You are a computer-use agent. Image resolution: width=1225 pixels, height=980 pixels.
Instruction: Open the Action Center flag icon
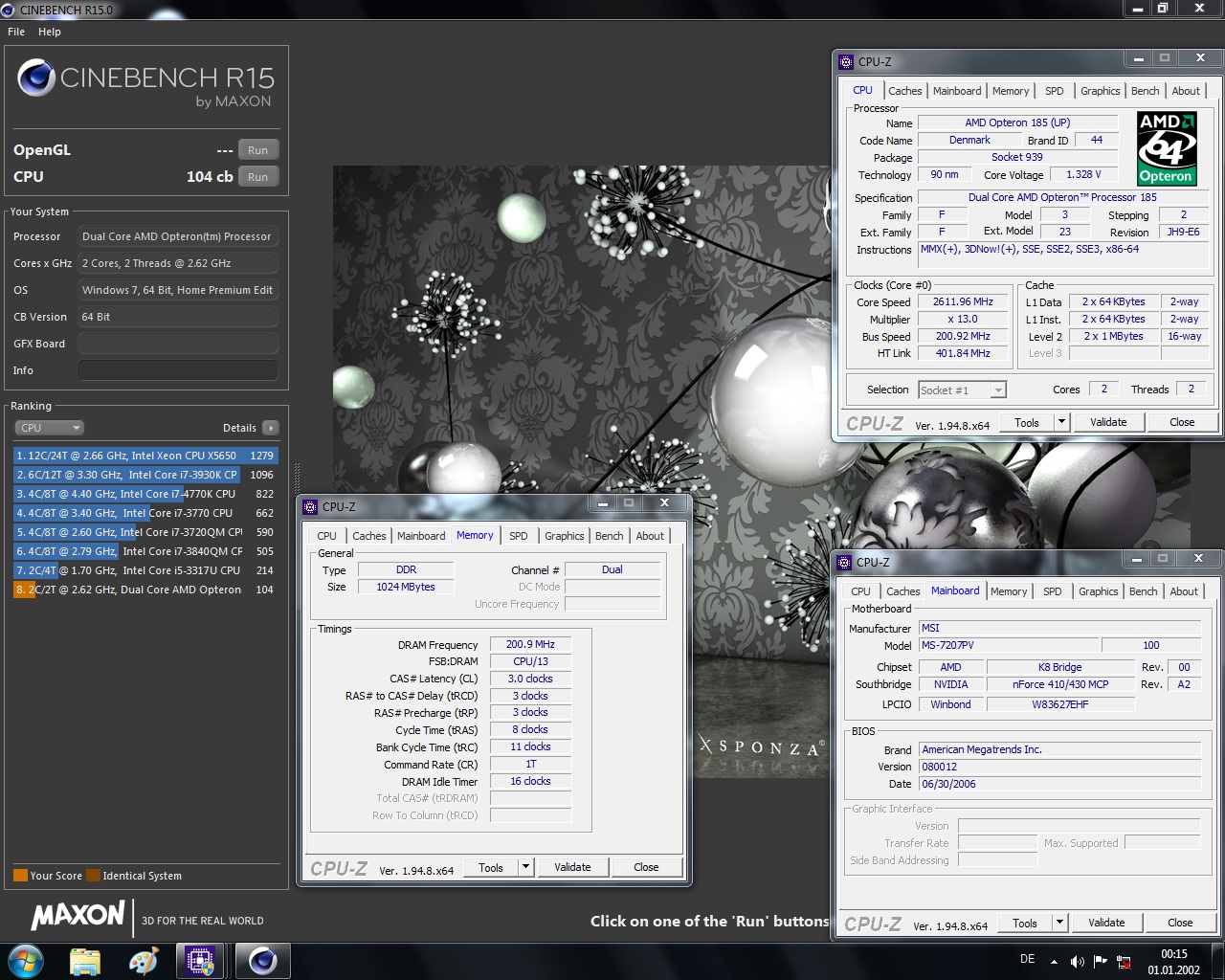[1100, 961]
